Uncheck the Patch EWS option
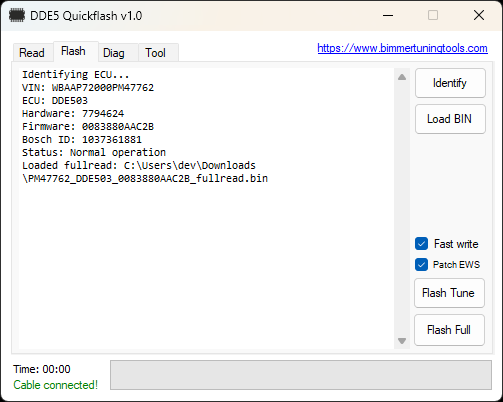 click(421, 265)
